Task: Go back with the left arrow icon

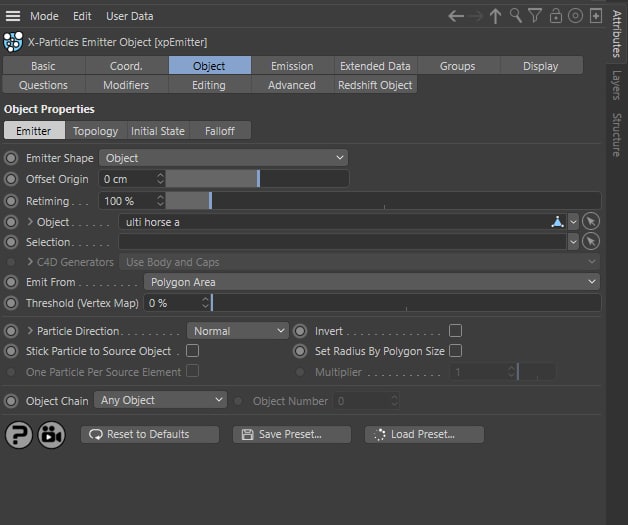Action: 456,16
